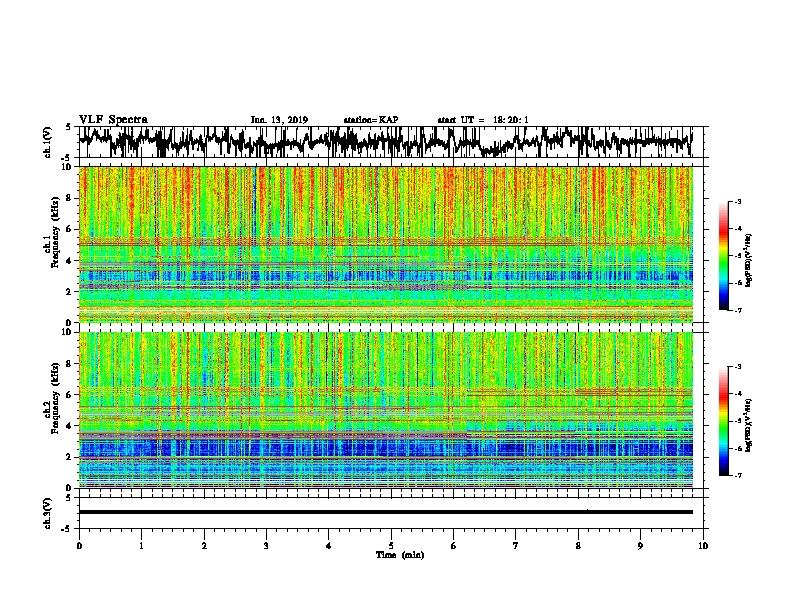This screenshot has width=792, height=612.
Task: Click the "station=KAP" header label
Action: [371, 120]
